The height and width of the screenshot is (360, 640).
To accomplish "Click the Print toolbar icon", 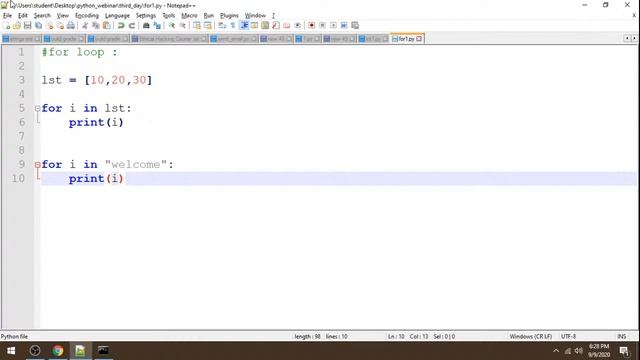I will pos(71,25).
